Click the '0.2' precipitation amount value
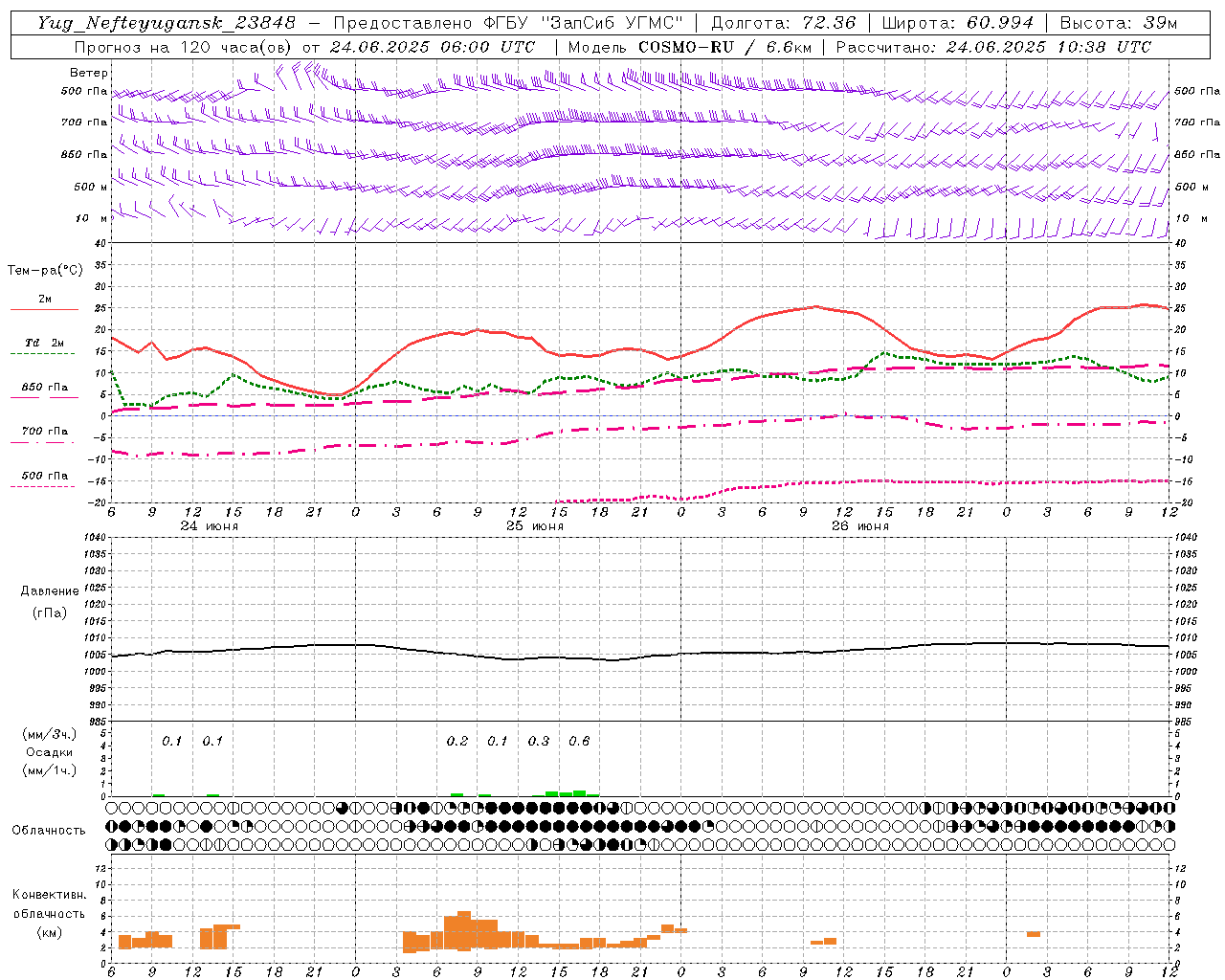This screenshot has height=980, width=1225. (457, 741)
